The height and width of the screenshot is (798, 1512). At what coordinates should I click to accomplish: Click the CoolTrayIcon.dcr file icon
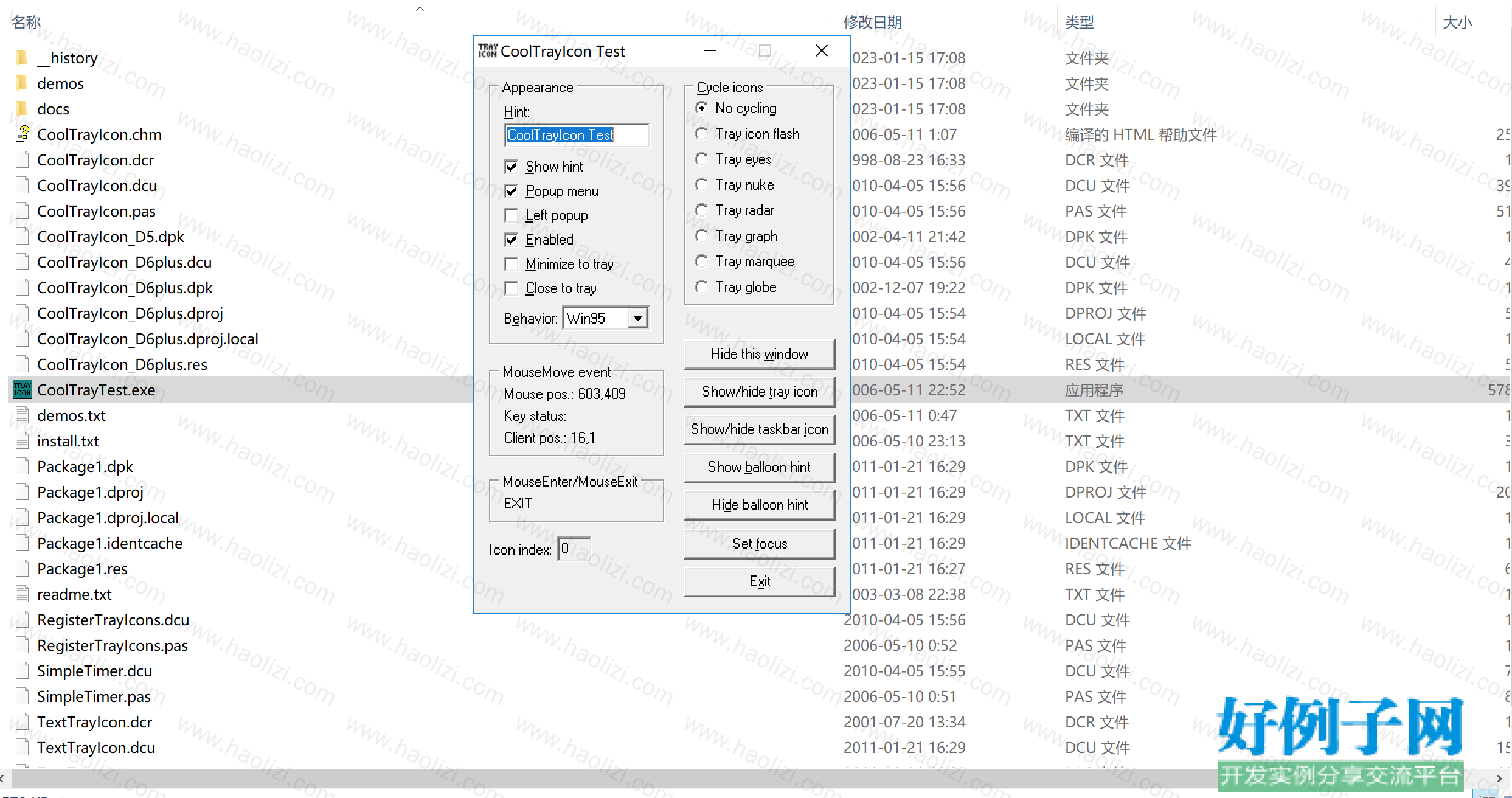(x=23, y=160)
